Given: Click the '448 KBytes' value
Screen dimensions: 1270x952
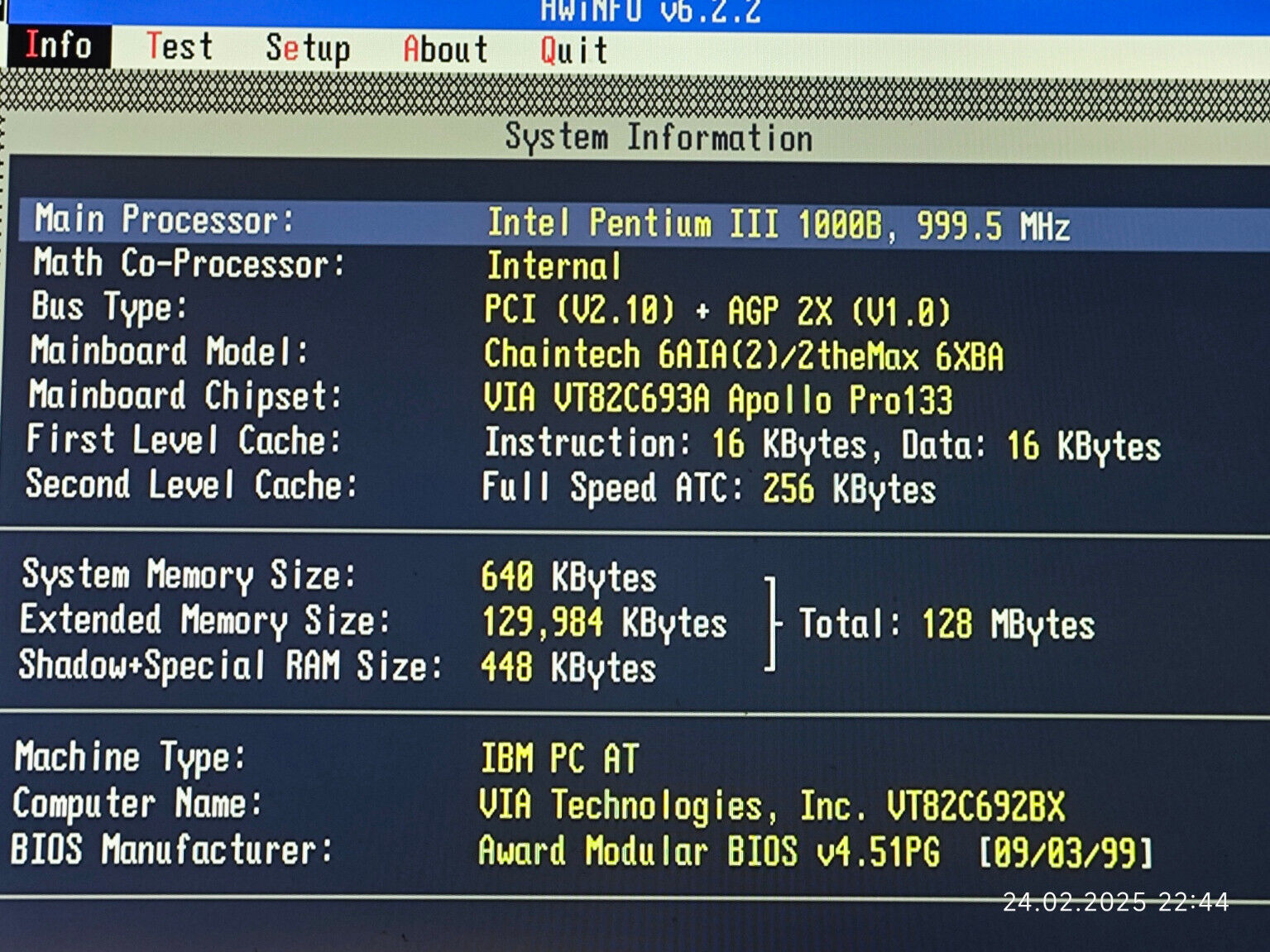Looking at the screenshot, I should (x=568, y=667).
